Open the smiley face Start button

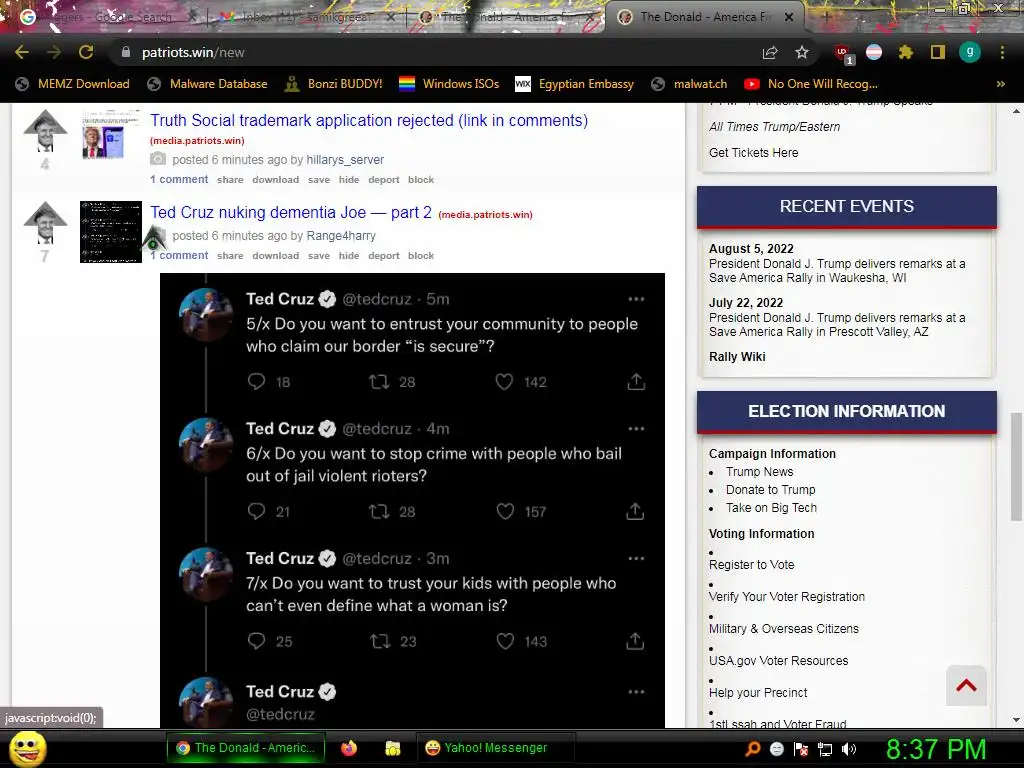[27, 748]
